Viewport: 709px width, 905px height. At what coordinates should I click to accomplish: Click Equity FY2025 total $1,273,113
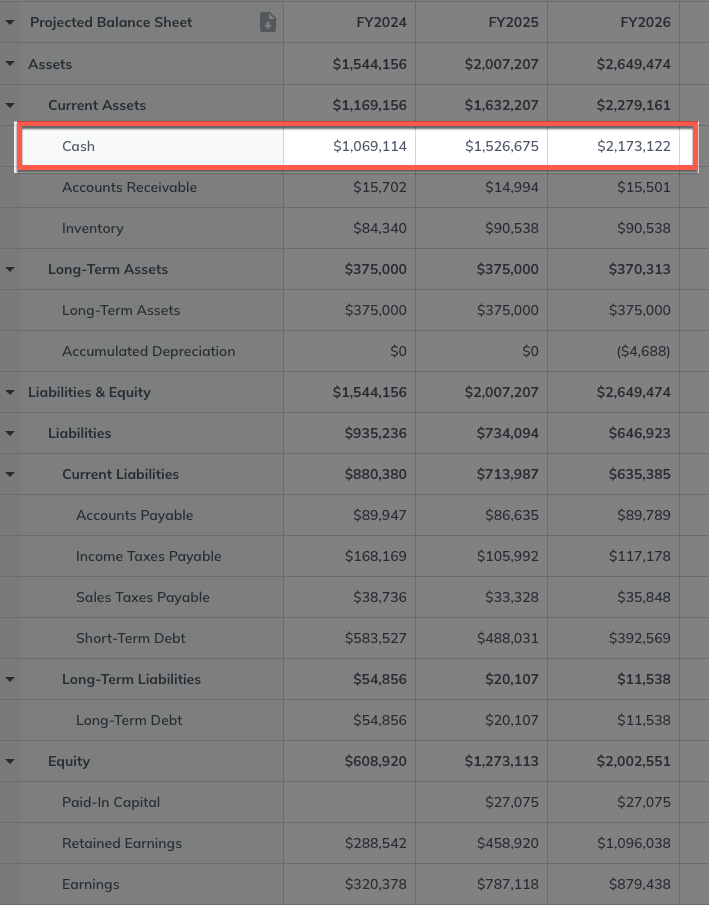(502, 761)
